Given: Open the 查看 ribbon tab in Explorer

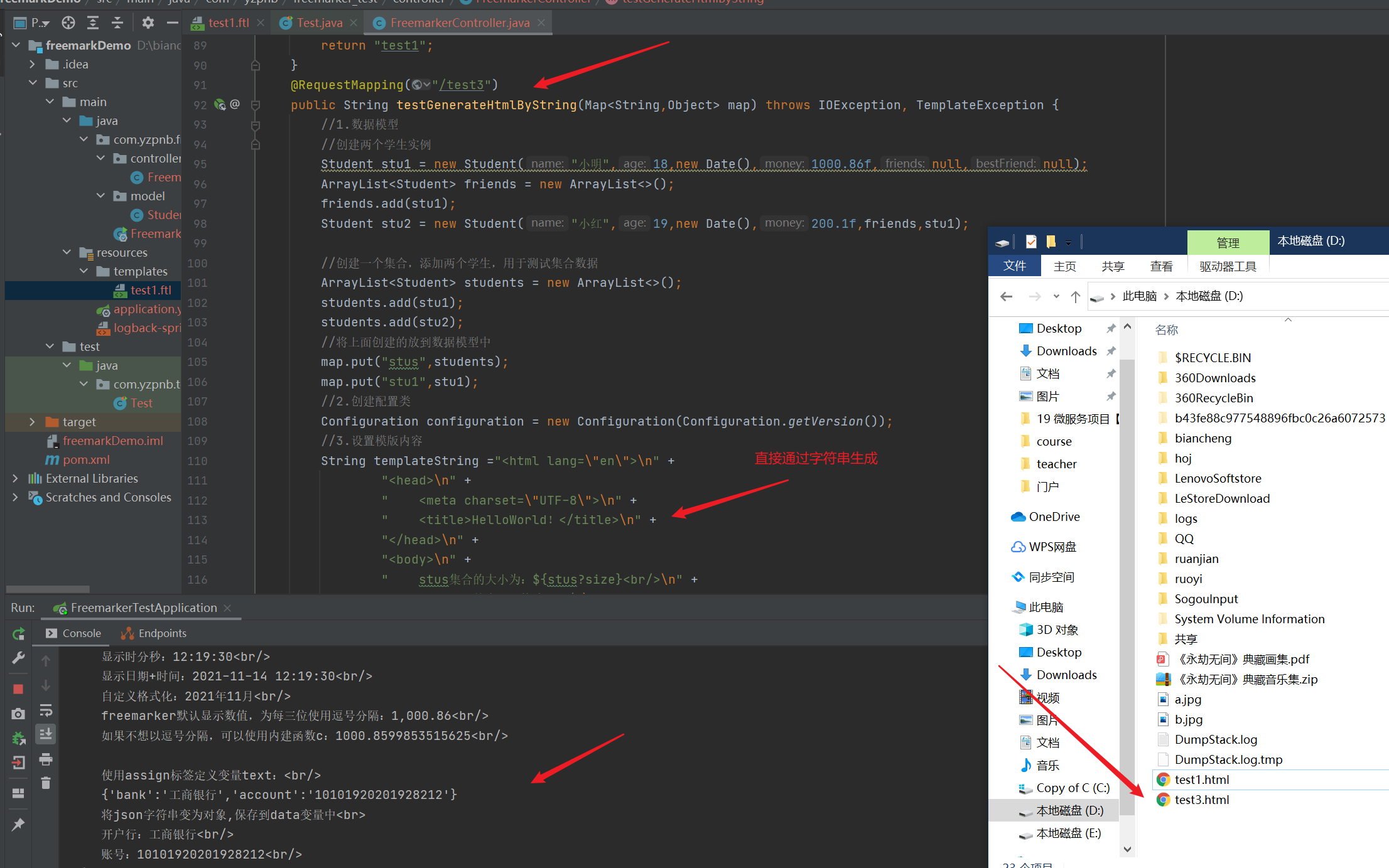Looking at the screenshot, I should click(1161, 266).
